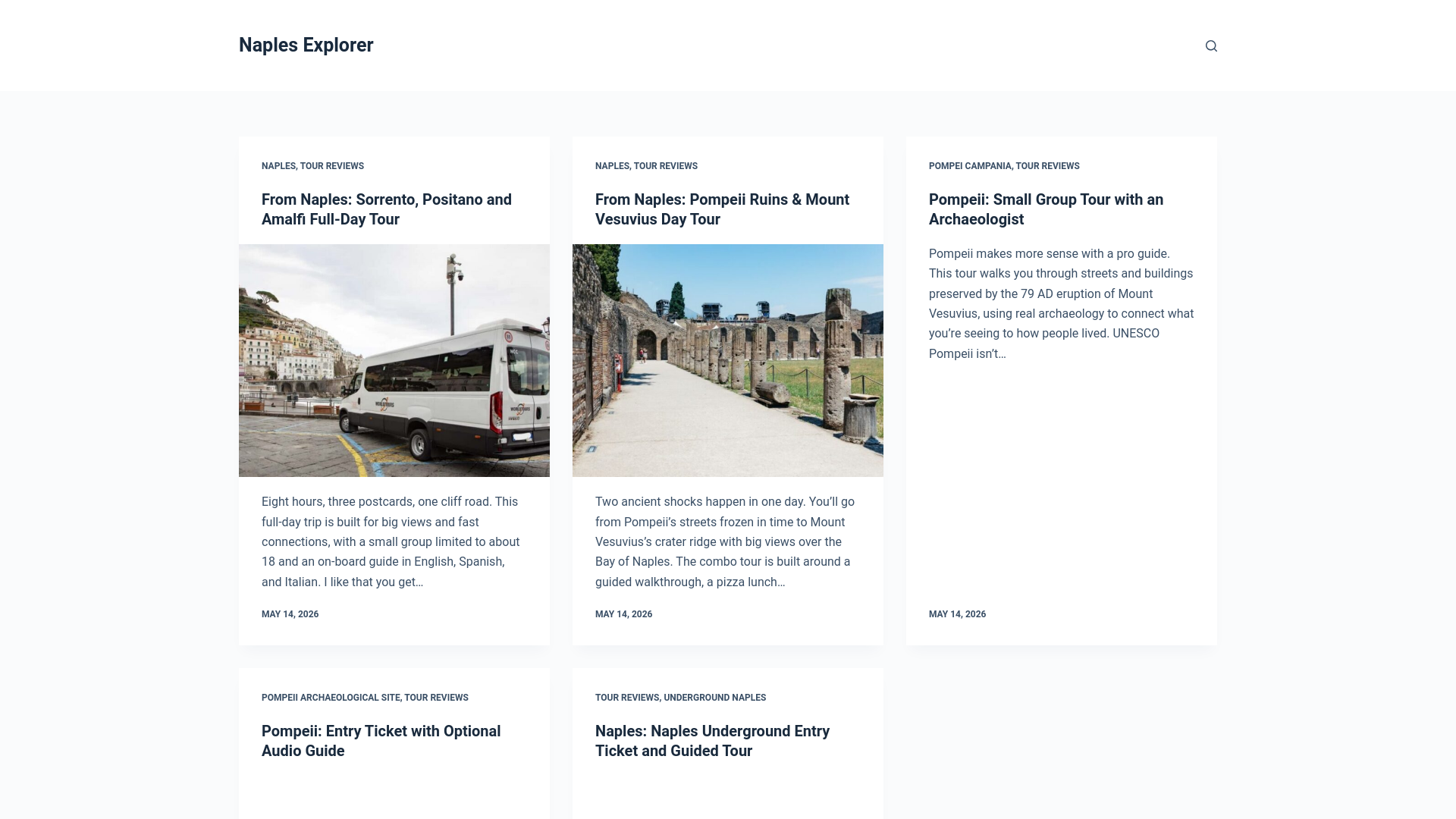Select TOUR REVIEWS on the Naples Underground card
Image resolution: width=1456 pixels, height=819 pixels.
[627, 698]
